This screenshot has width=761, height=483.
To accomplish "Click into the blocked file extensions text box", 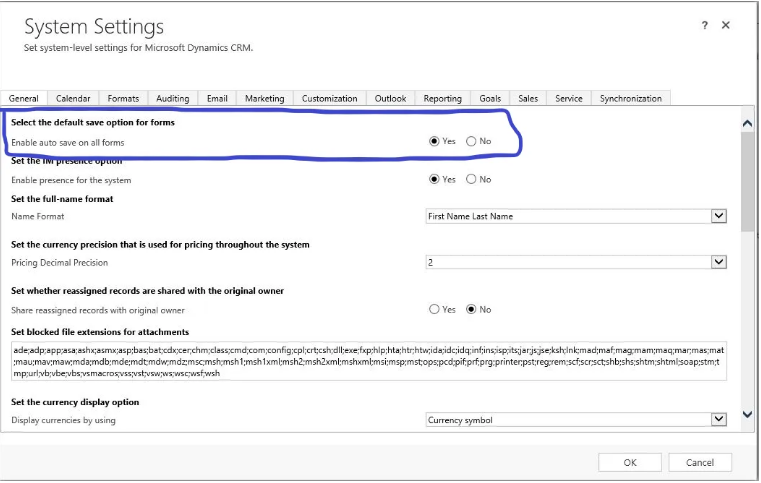I will 368,361.
